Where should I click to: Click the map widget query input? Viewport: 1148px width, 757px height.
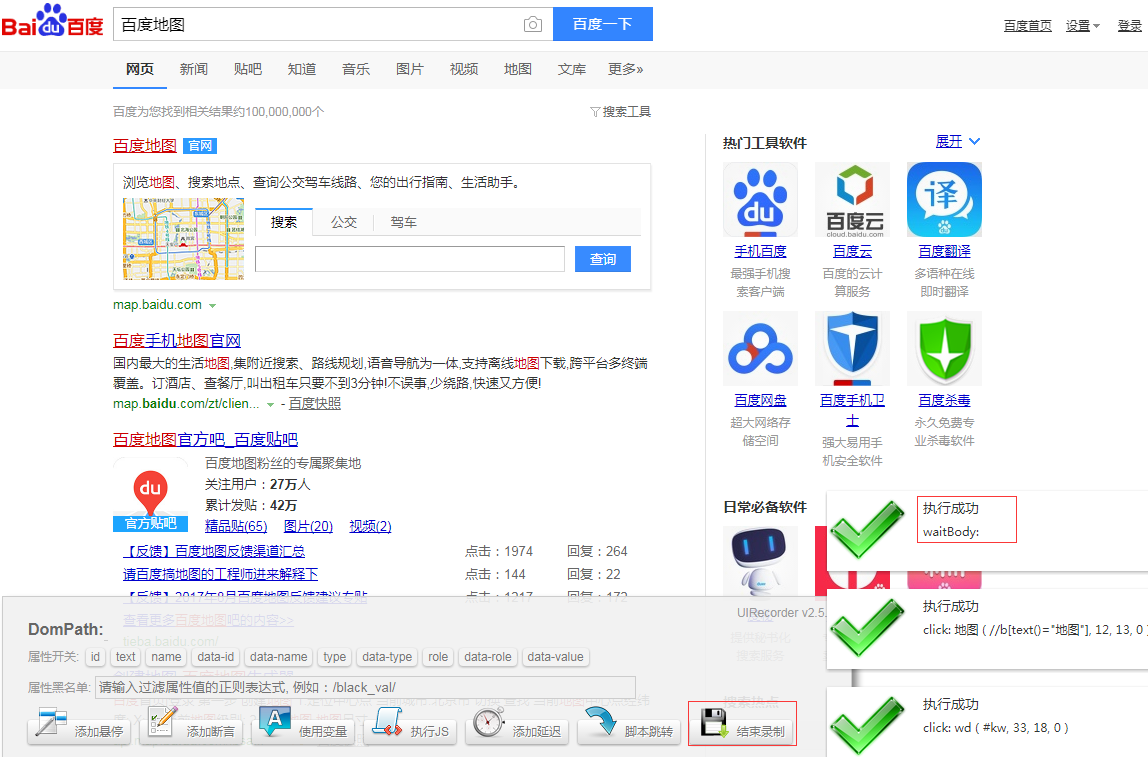click(x=410, y=259)
